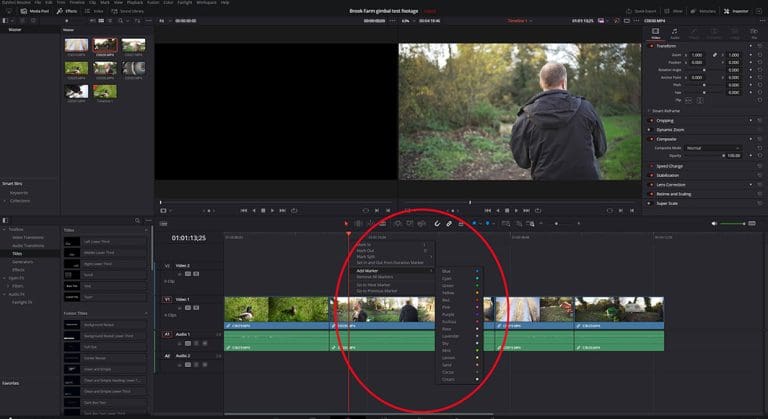Open the Media Pool panel button
The width and height of the screenshot is (768, 419).
coord(35,11)
